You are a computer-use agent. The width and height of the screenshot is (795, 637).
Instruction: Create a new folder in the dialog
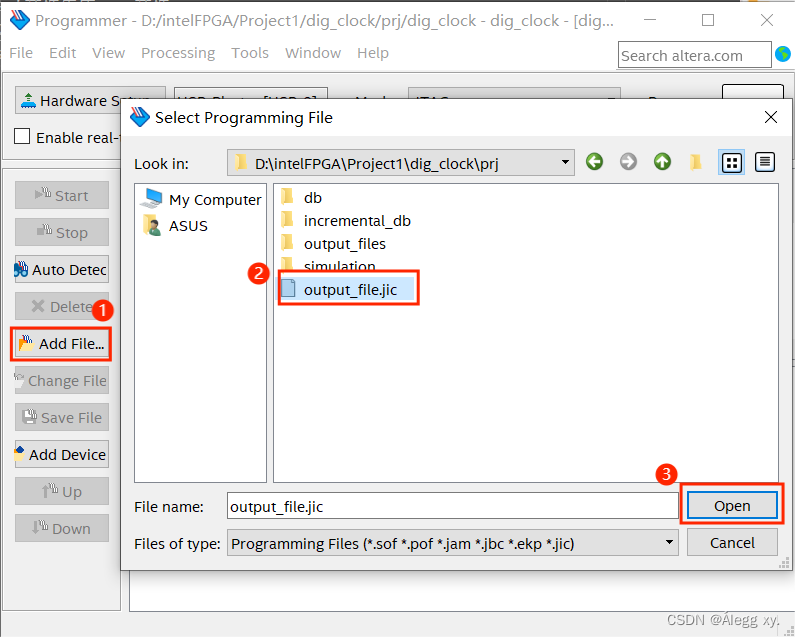[x=696, y=162]
